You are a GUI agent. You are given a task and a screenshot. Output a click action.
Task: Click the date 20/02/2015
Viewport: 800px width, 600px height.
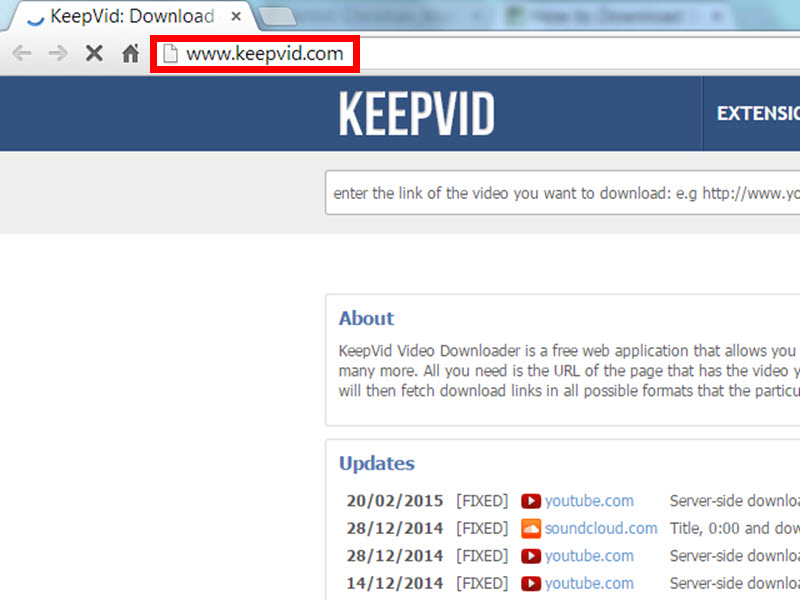pos(395,501)
